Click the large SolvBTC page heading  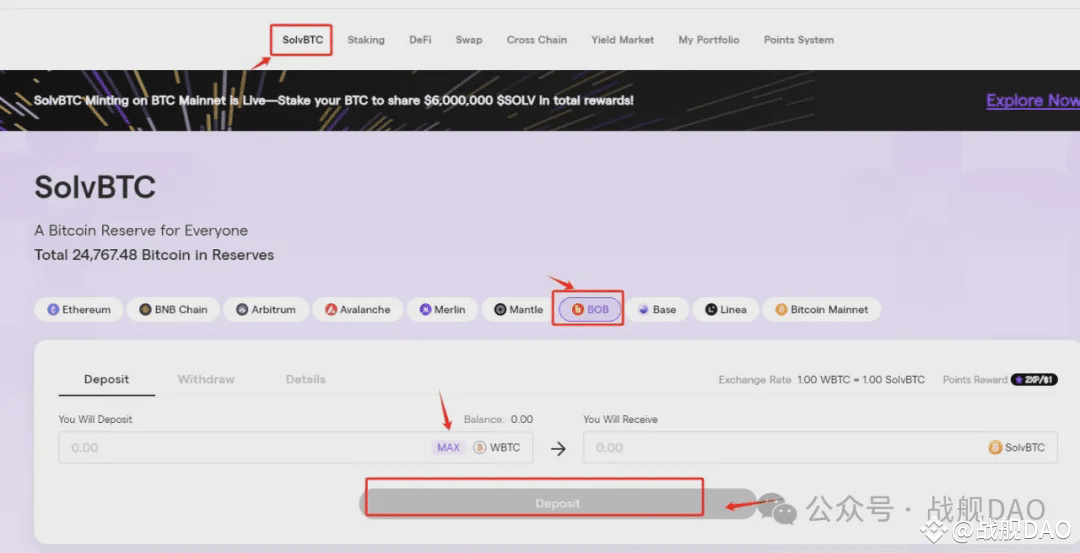click(95, 187)
